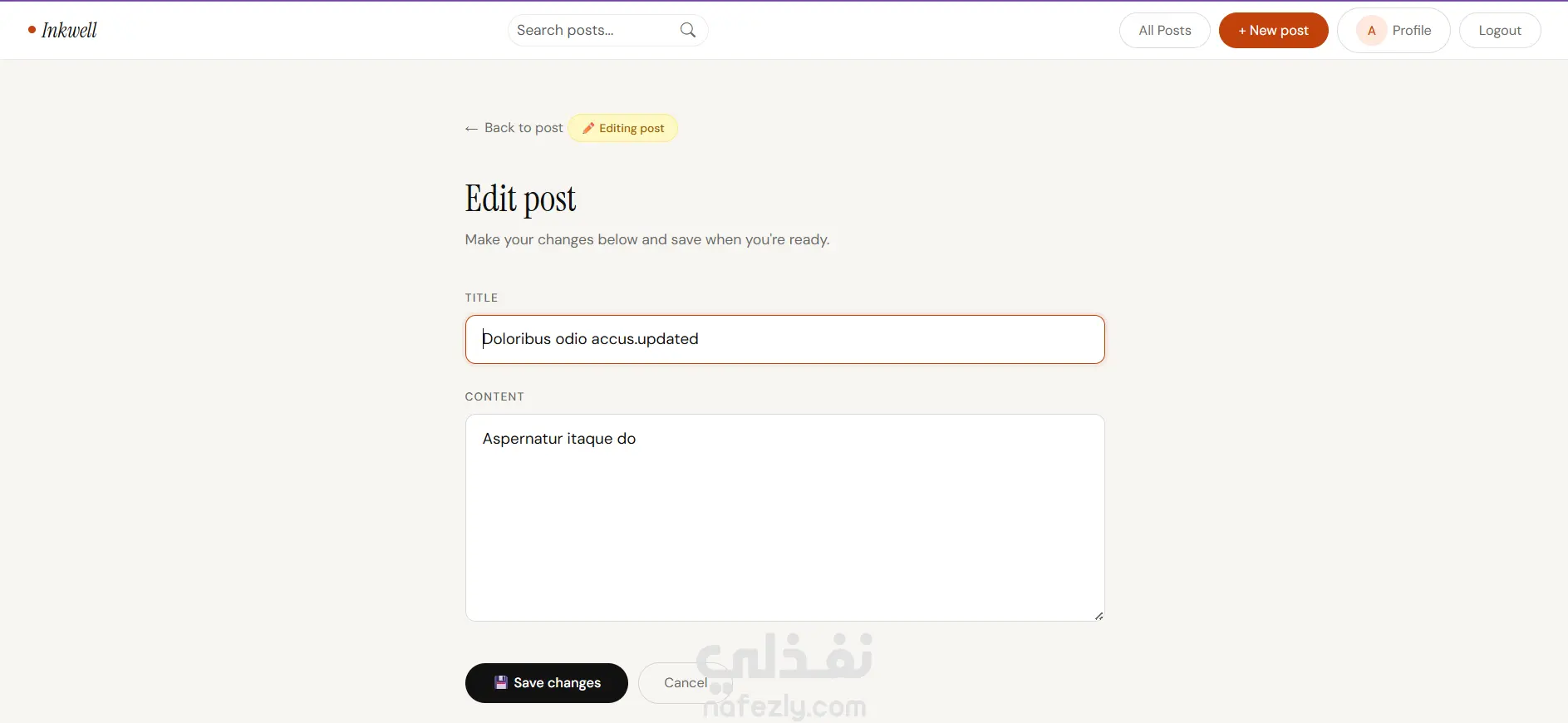Click inside the Title input field
This screenshot has width=1568, height=723.
coord(784,339)
